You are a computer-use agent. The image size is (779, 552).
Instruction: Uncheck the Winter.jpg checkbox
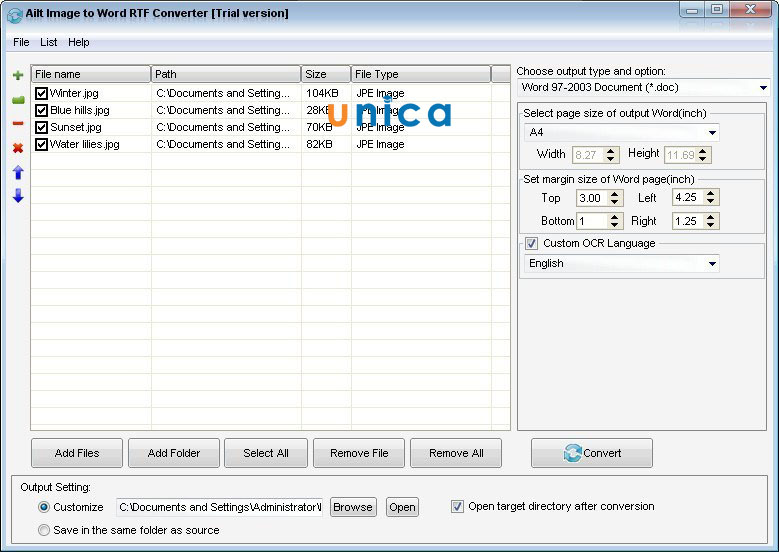41,93
